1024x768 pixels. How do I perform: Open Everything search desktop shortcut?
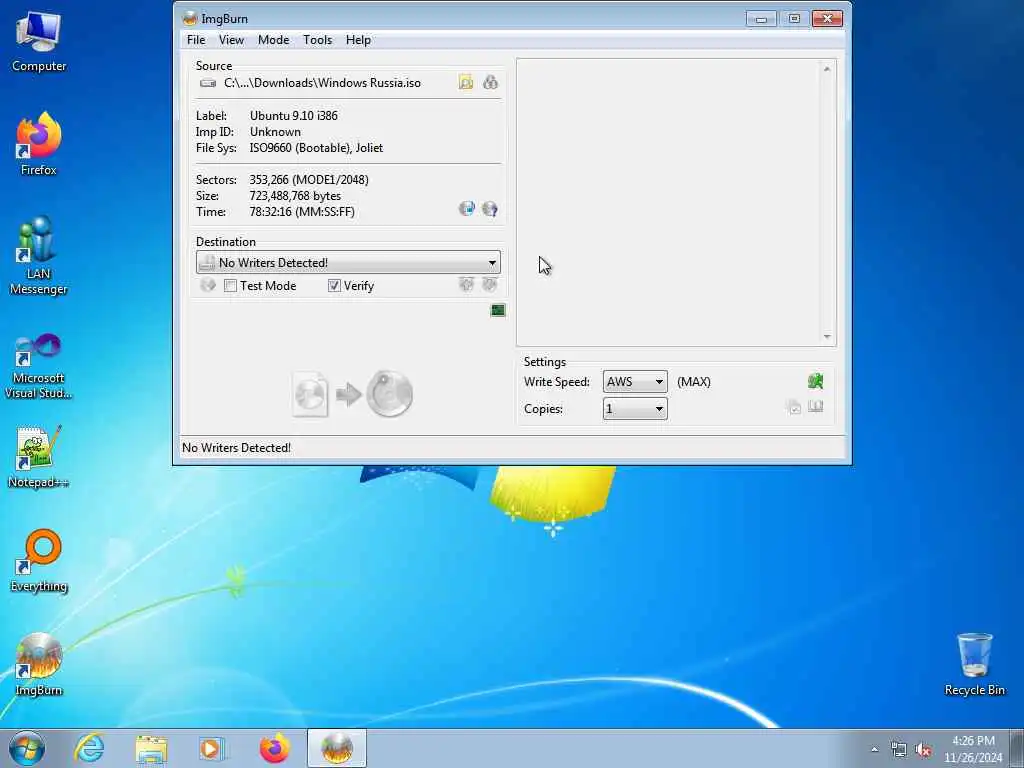click(x=39, y=560)
